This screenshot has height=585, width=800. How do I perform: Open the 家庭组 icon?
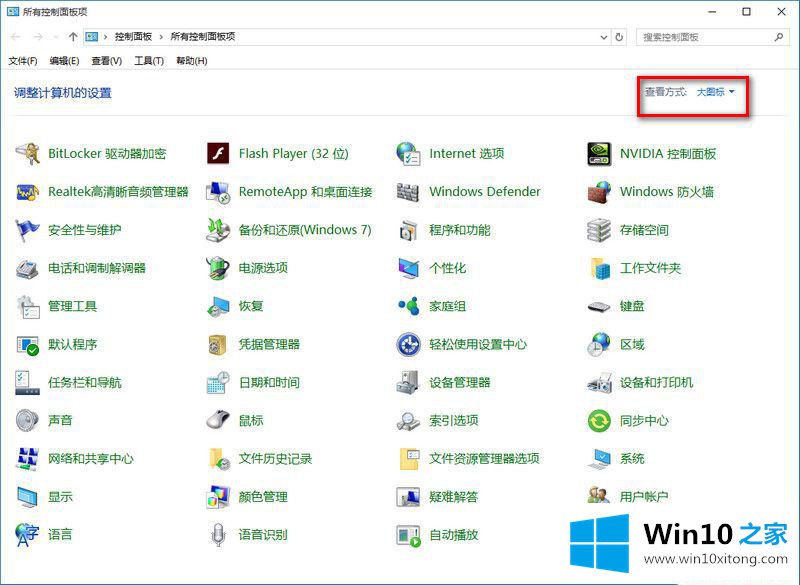[409, 306]
